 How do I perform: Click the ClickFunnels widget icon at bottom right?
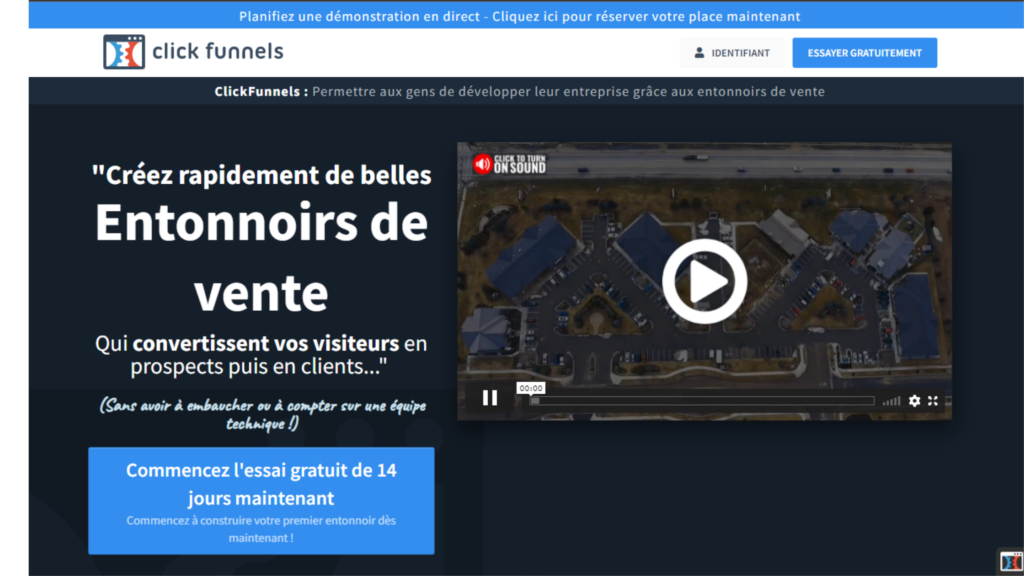(x=1011, y=562)
